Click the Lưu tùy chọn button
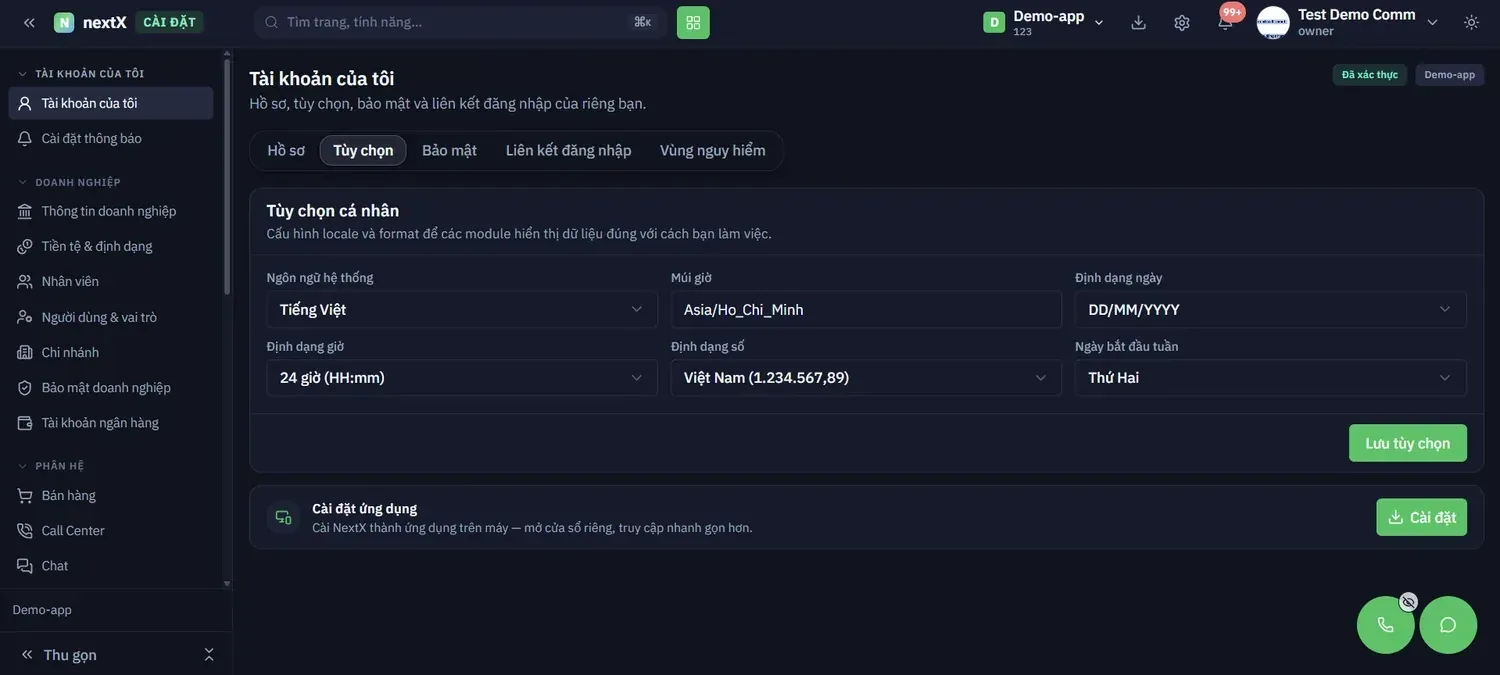 click(1408, 443)
